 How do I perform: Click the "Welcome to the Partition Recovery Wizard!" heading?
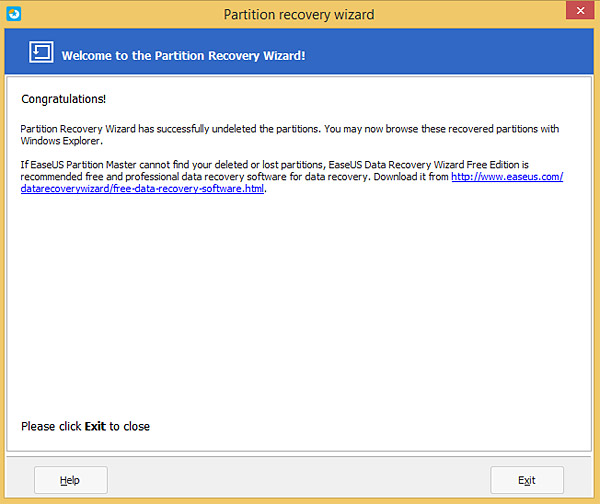pos(183,55)
